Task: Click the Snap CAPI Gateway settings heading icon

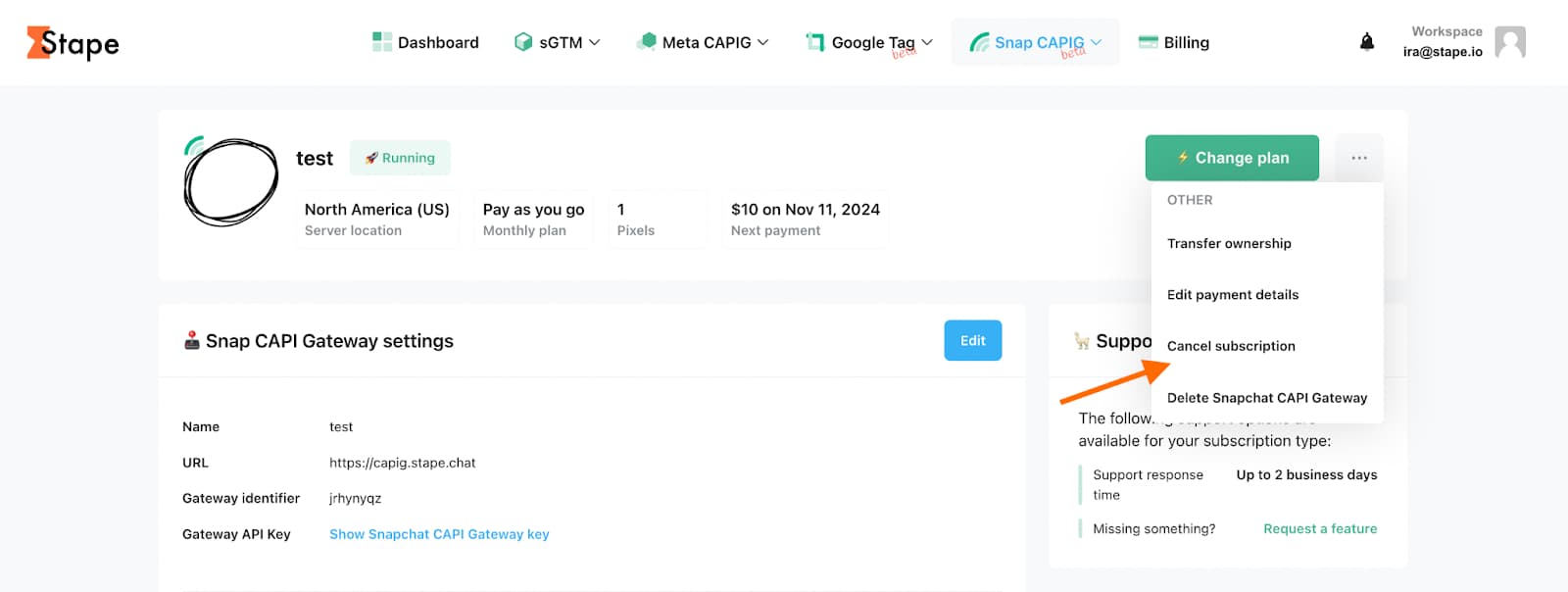Action: [x=192, y=340]
